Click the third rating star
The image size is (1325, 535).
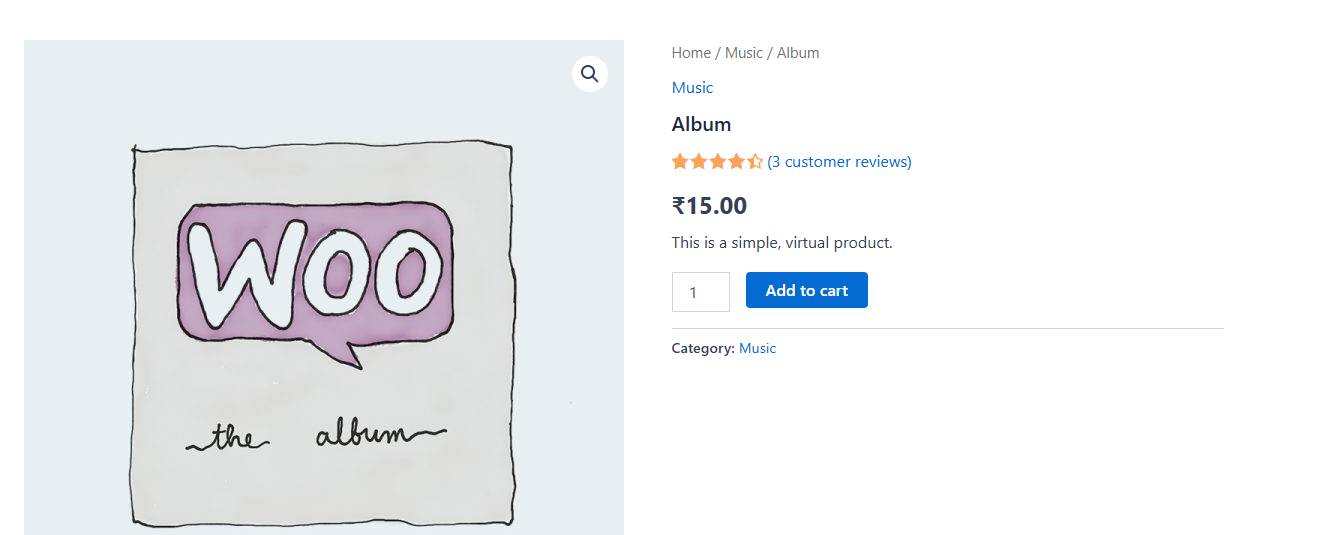718,161
